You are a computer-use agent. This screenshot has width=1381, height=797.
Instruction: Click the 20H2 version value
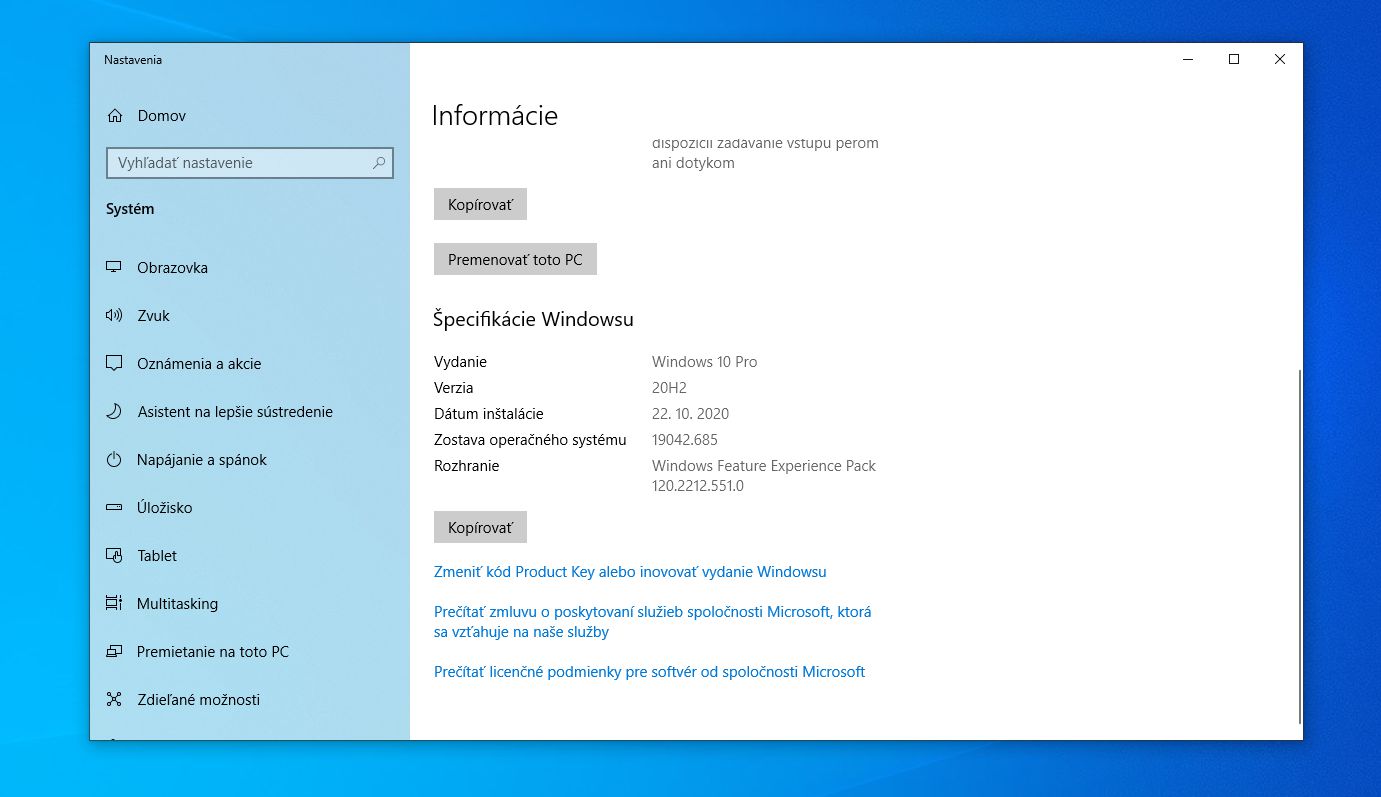coord(669,388)
